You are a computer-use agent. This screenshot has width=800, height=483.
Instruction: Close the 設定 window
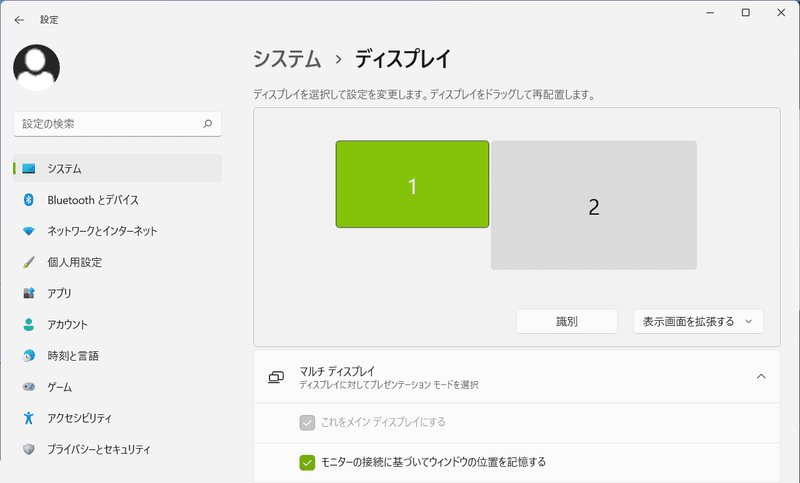click(x=781, y=13)
